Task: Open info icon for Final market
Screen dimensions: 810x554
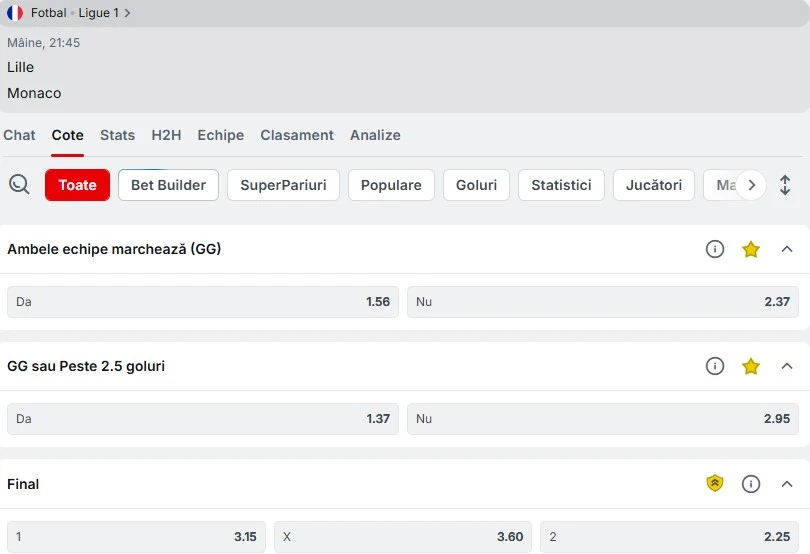Action: pos(750,484)
